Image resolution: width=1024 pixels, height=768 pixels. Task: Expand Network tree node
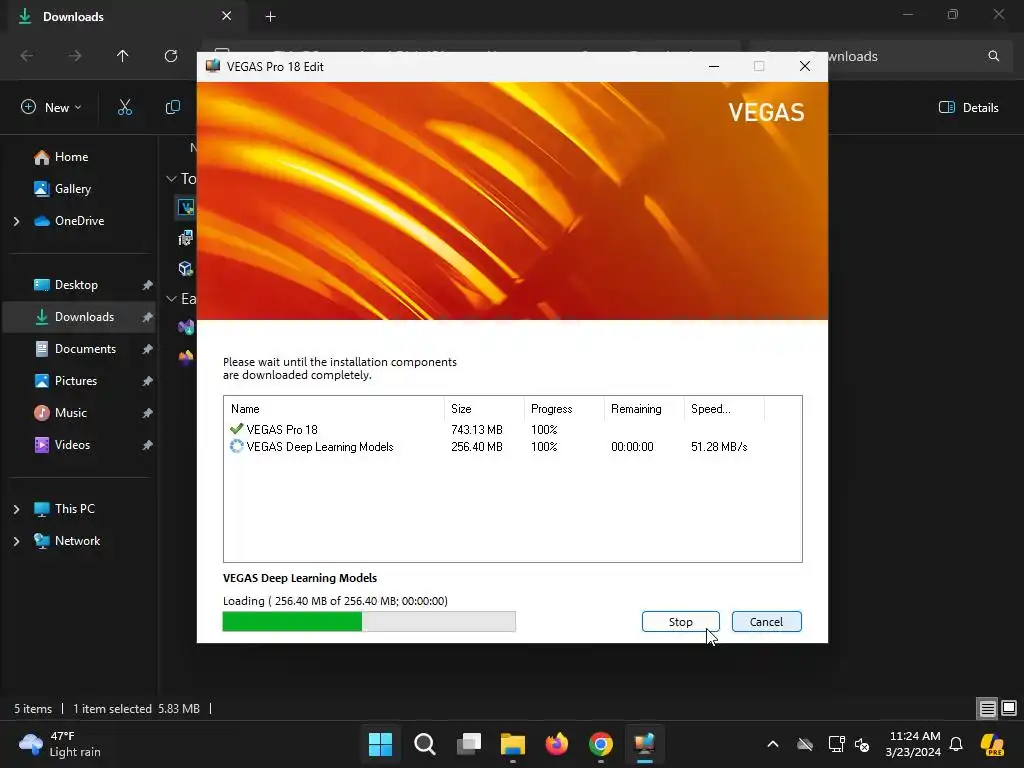pos(16,541)
